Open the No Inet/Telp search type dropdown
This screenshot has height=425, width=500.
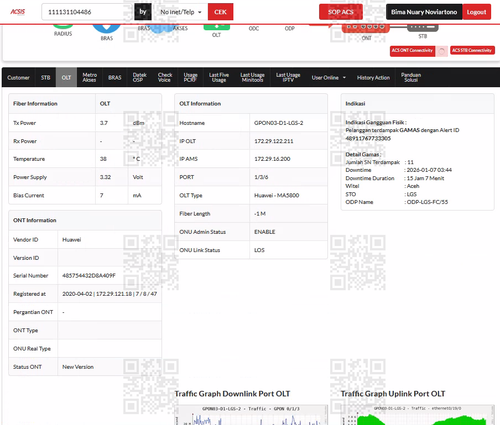click(x=180, y=12)
